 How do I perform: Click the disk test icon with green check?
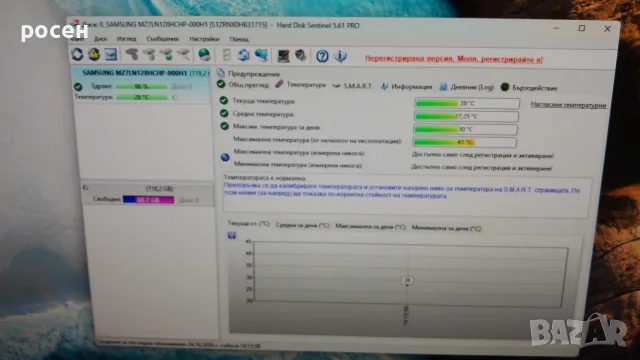pyautogui.click(x=166, y=54)
